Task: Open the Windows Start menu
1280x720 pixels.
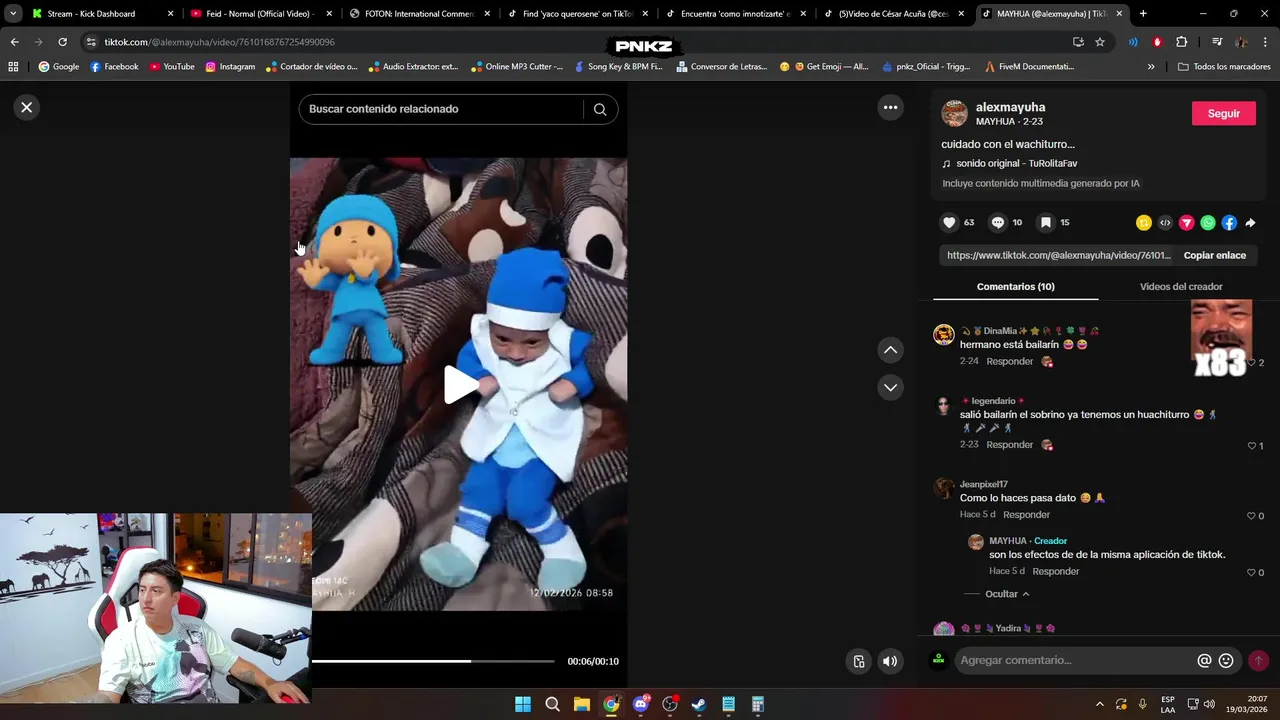Action: (x=523, y=704)
